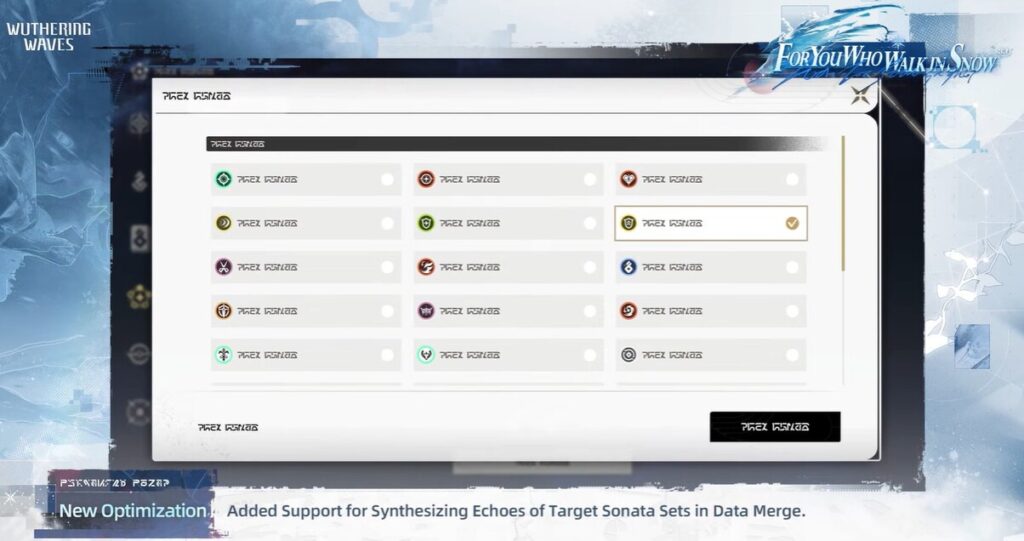Screen dimensions: 1024x541
Task: Click the red crosshair sonata set icon
Action: pyautogui.click(x=426, y=180)
